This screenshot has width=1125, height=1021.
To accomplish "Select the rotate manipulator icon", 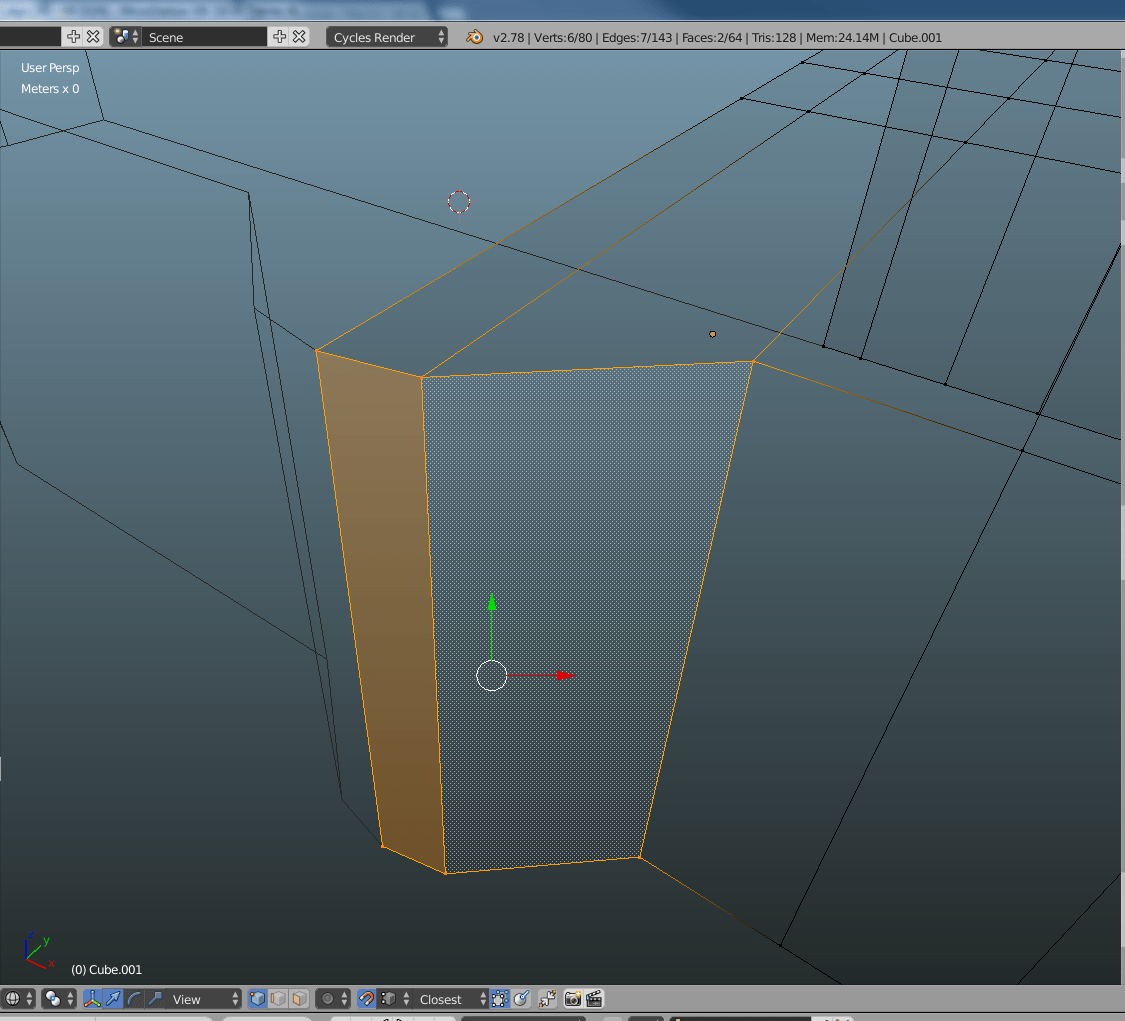I will pos(134,998).
